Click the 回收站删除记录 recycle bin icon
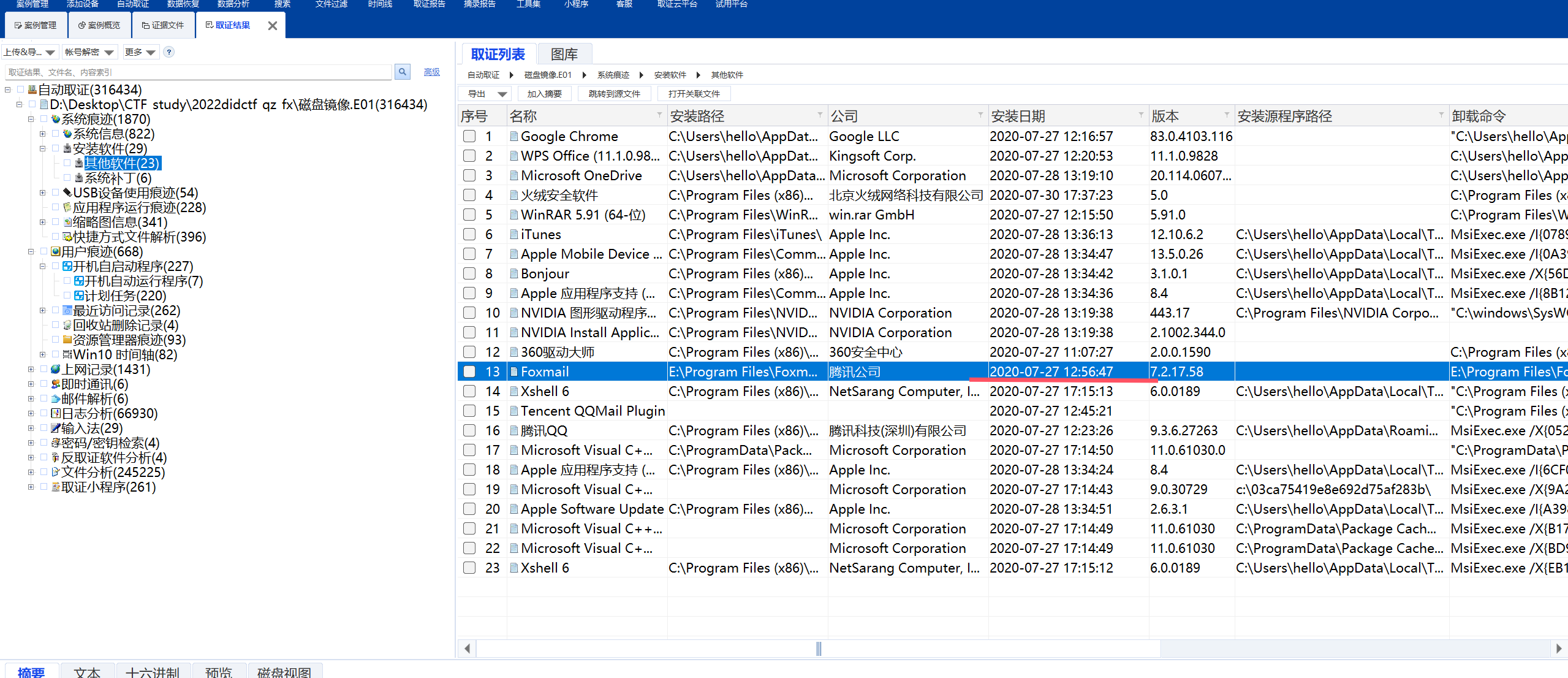The width and height of the screenshot is (1568, 678). point(67,325)
